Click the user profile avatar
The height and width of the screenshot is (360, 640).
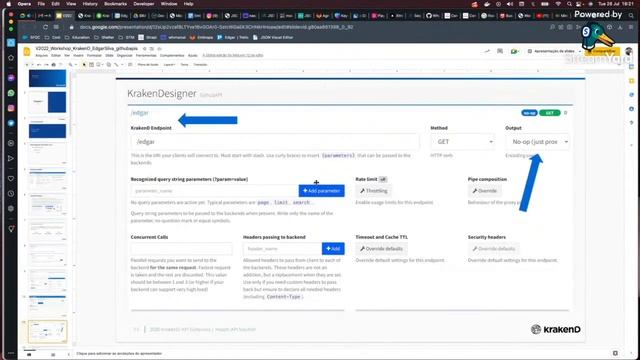pyautogui.click(x=629, y=51)
